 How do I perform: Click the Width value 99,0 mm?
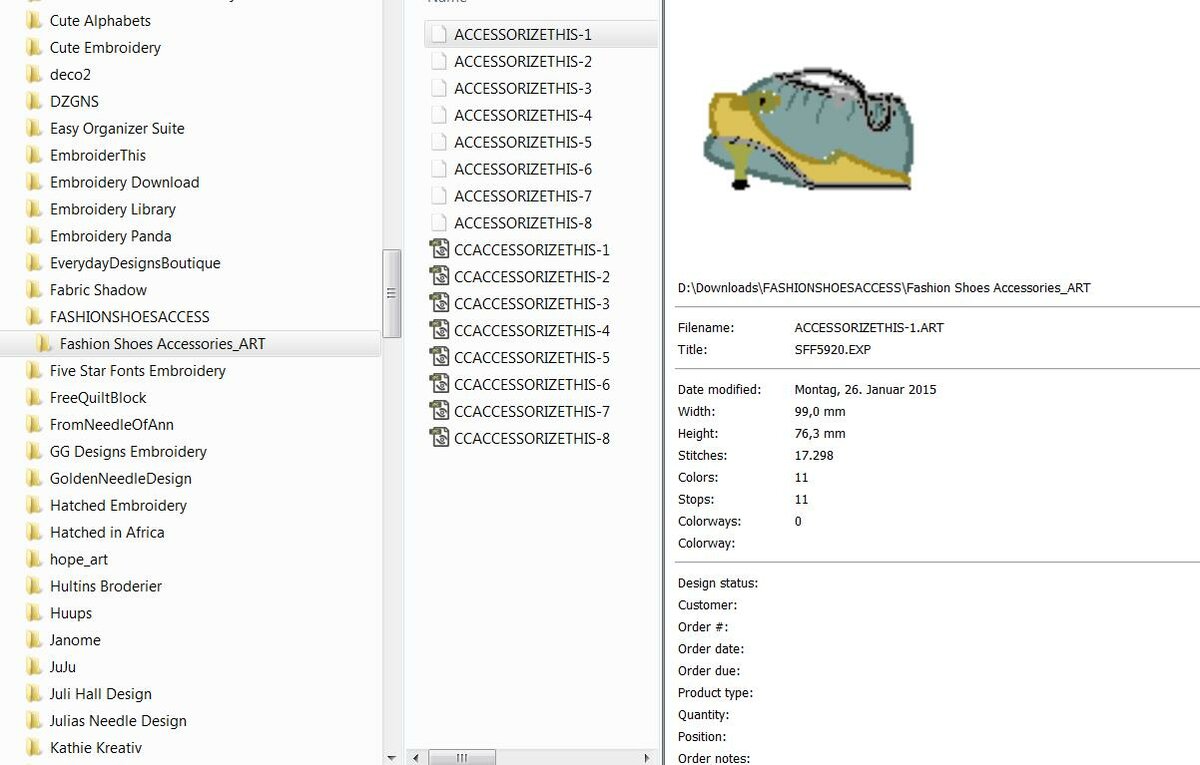pyautogui.click(x=820, y=412)
